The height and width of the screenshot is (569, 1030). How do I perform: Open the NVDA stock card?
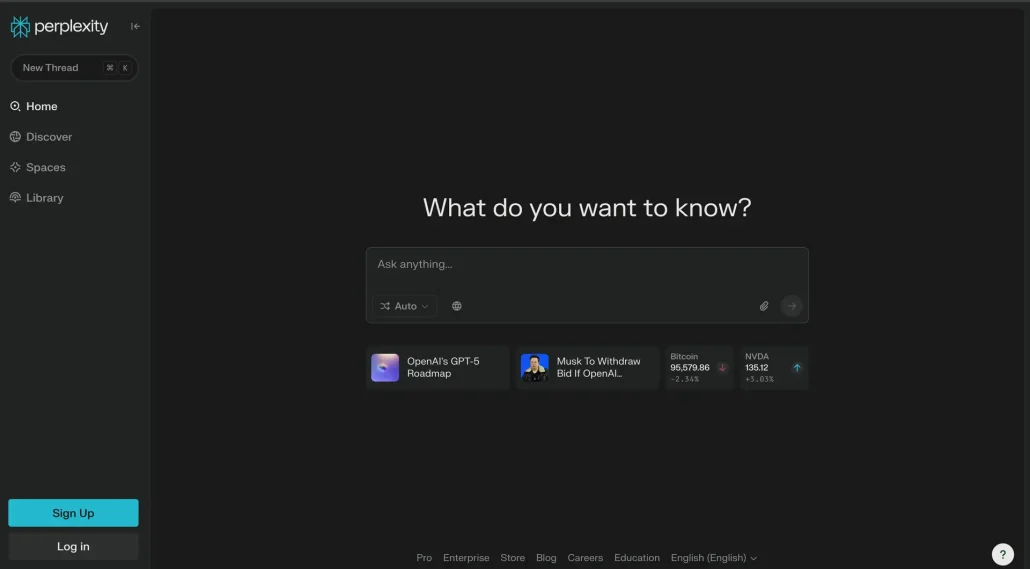774,368
